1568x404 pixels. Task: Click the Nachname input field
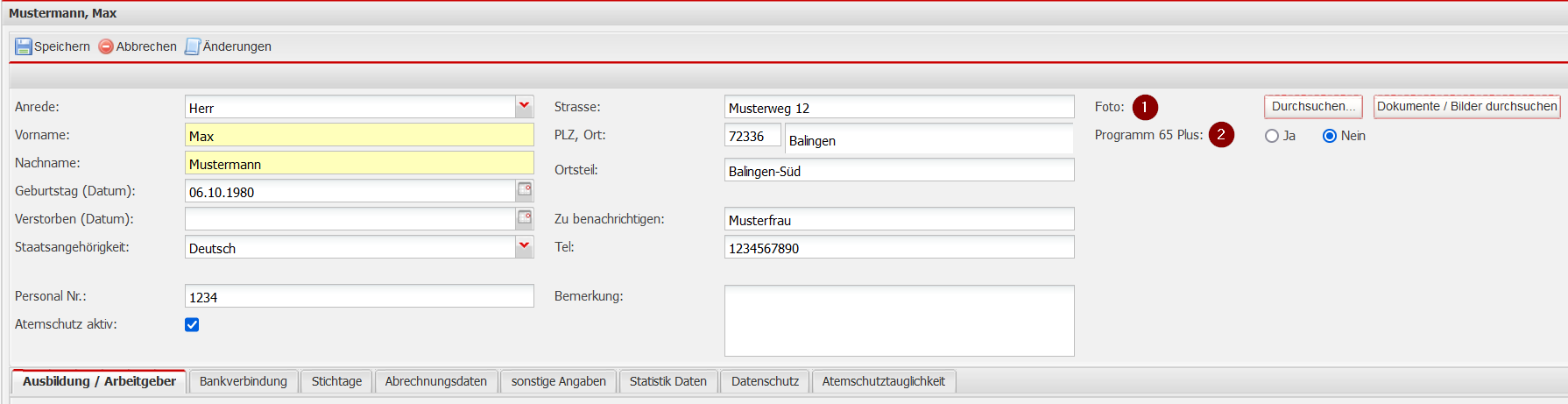[359, 163]
